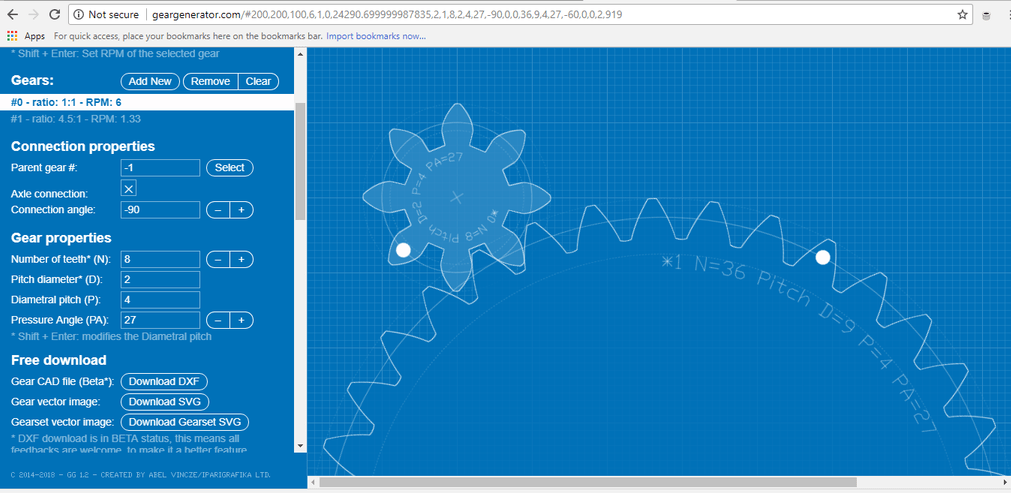Viewport: 1011px width, 493px height.
Task: Follow the 'Import bookmarks now...' link
Action: (376, 36)
